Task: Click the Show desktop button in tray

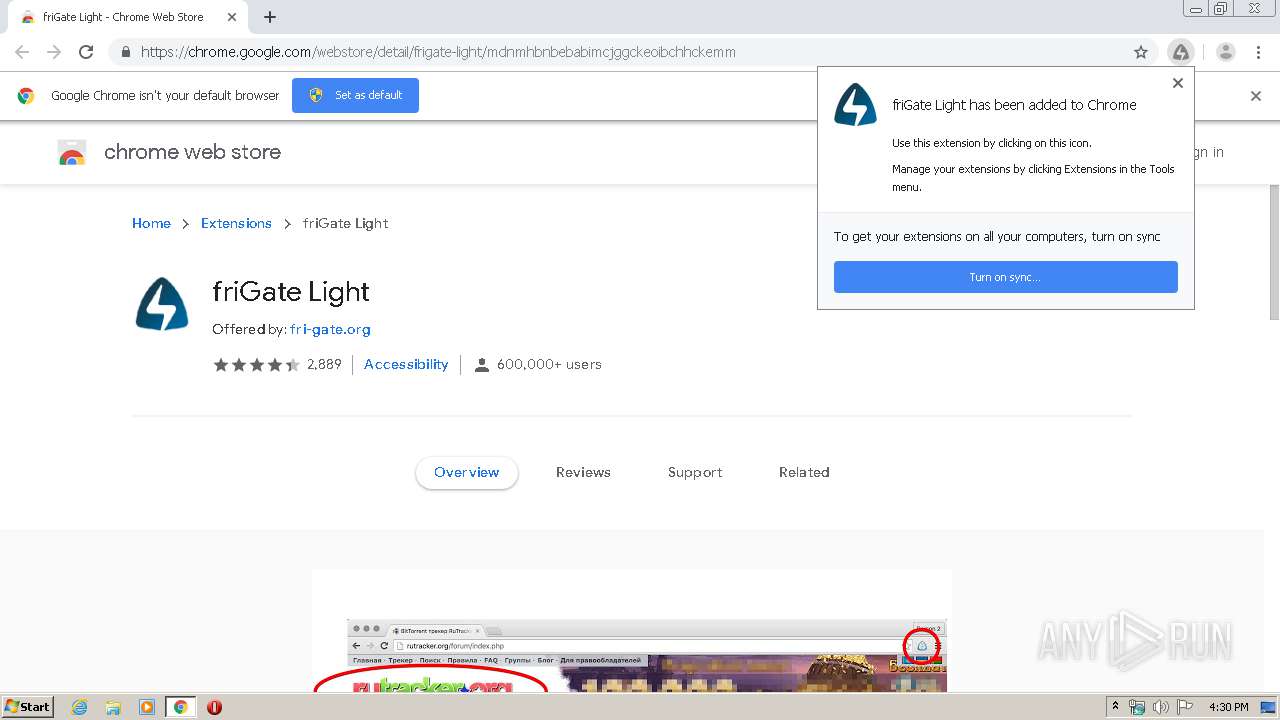Action: pos(1270,707)
